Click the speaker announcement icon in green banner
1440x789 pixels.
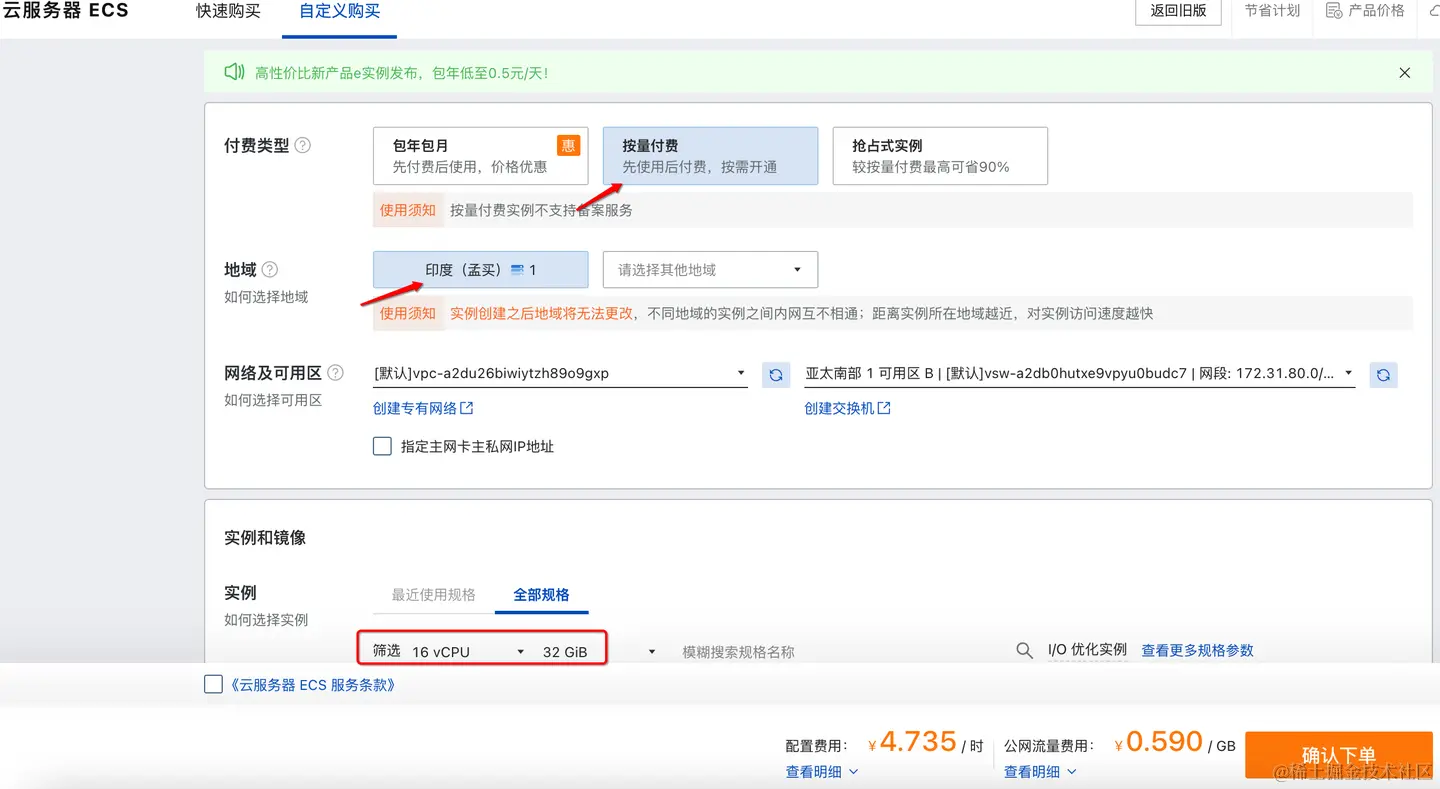pos(234,72)
